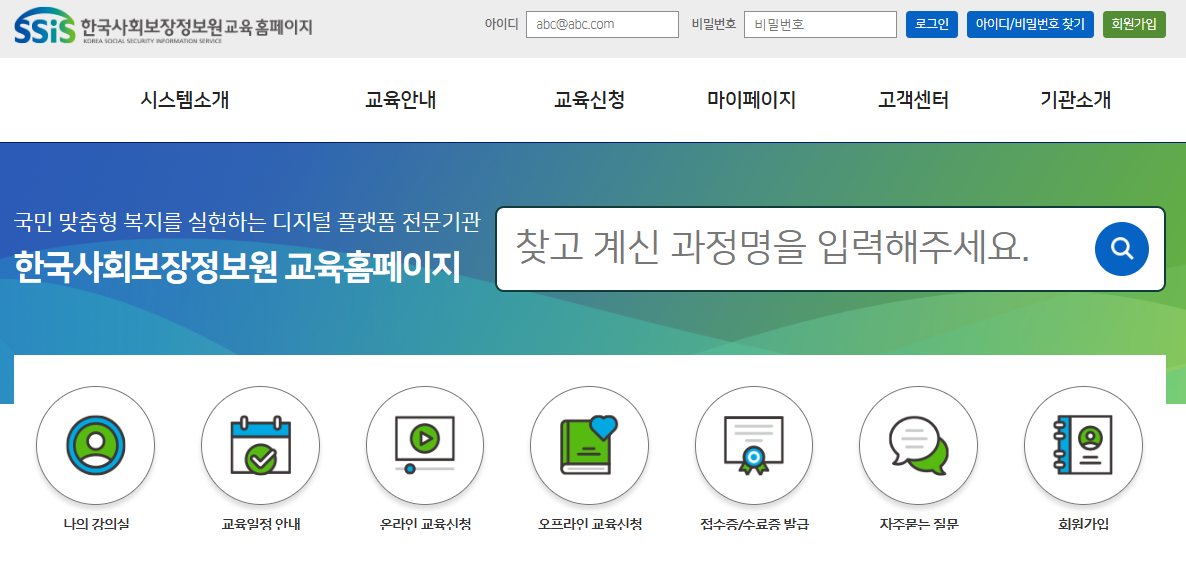Click 교육일정 안내 label text
The image size is (1186, 562).
[260, 524]
